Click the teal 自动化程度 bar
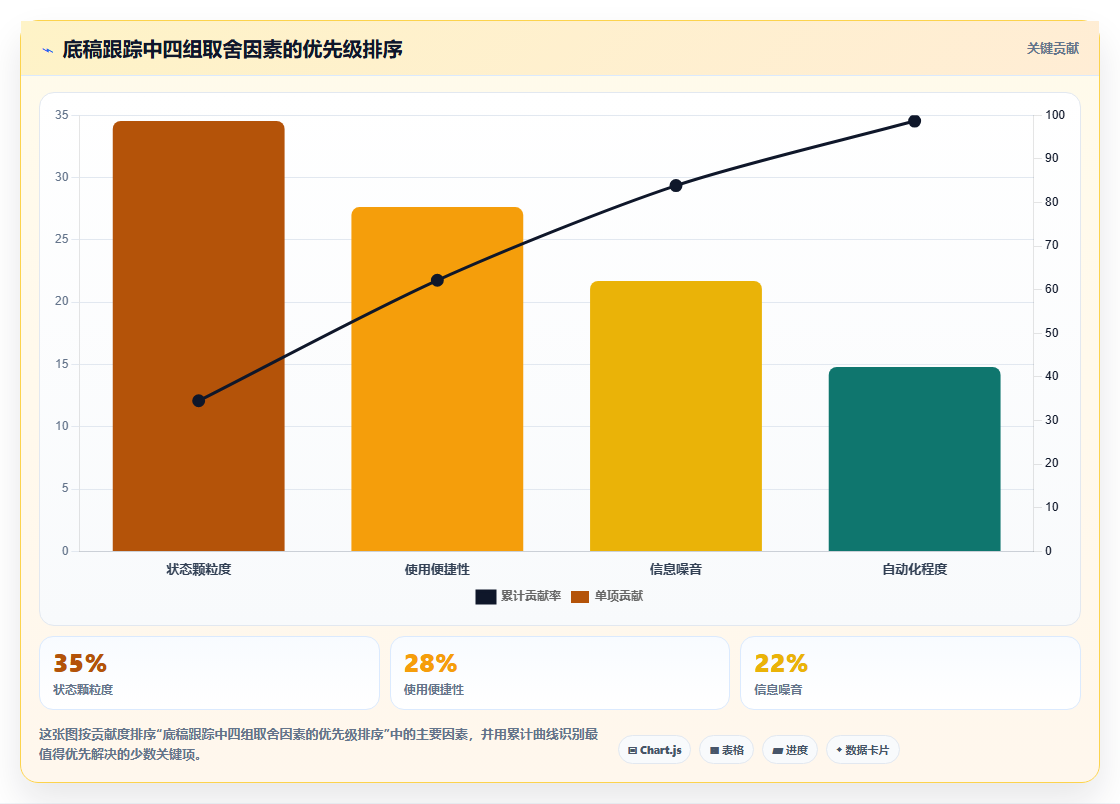This screenshot has width=1120, height=804. pyautogui.click(x=914, y=459)
